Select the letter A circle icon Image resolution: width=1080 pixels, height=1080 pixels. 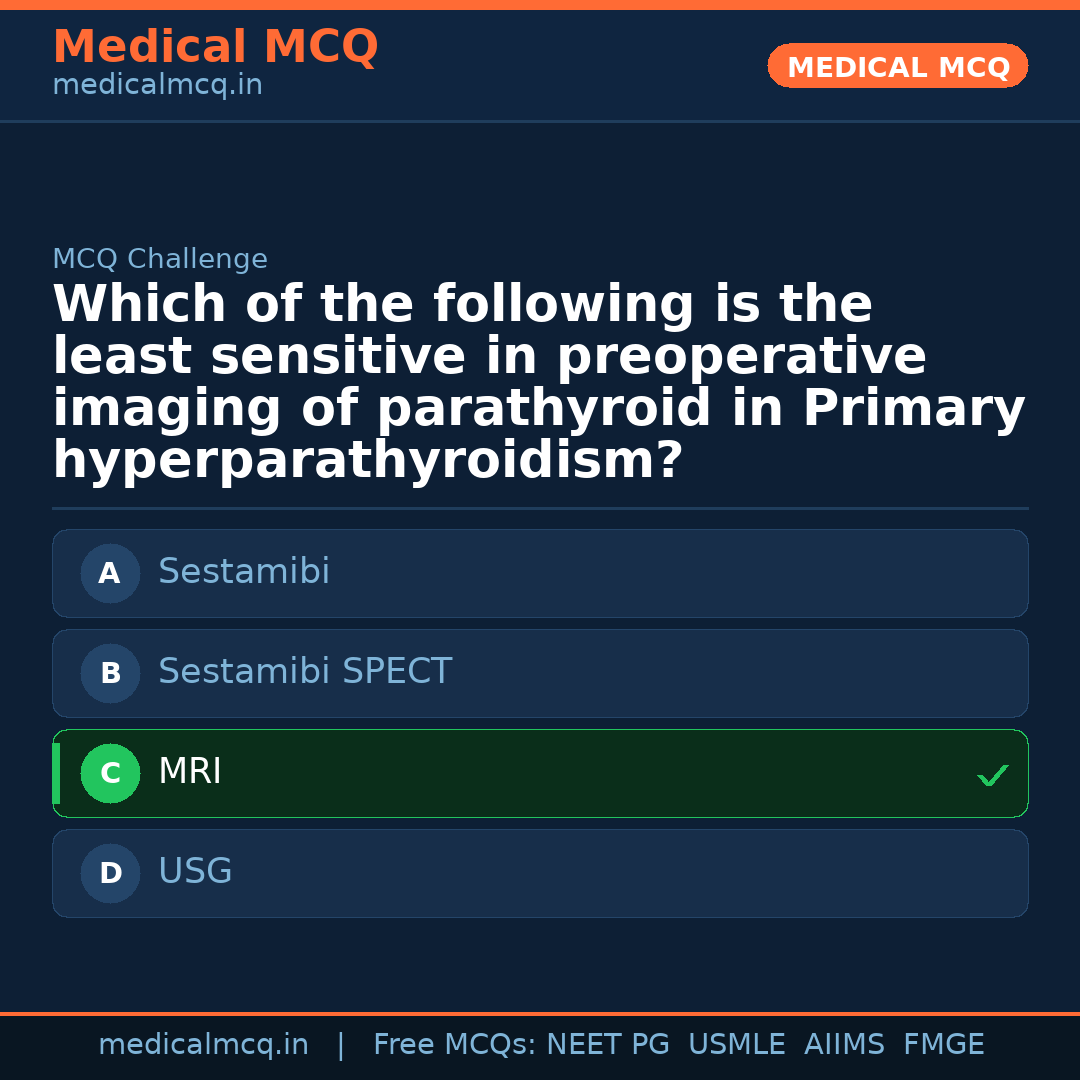[110, 574]
